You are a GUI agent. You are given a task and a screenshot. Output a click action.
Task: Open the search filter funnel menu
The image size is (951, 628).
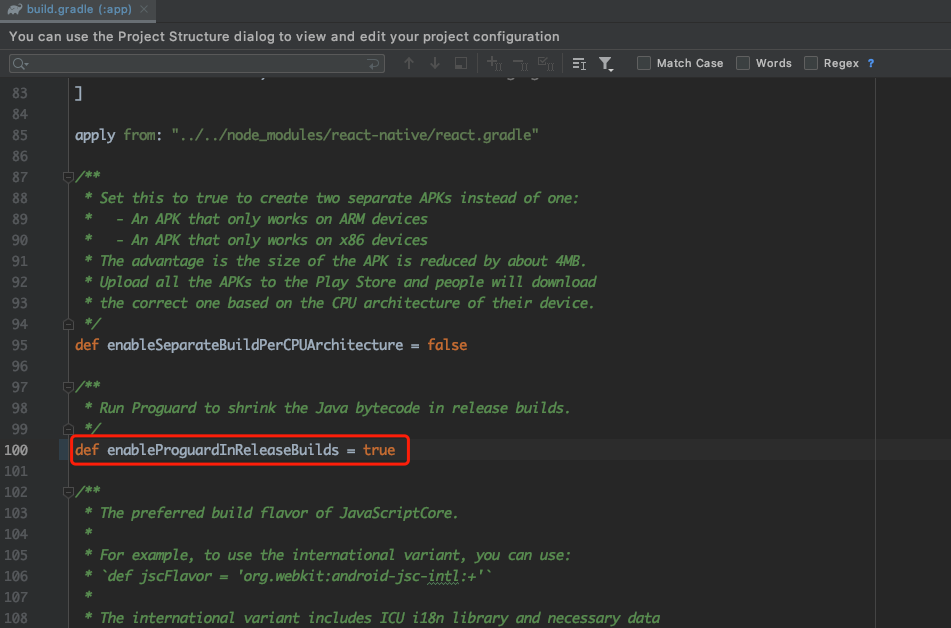point(606,64)
